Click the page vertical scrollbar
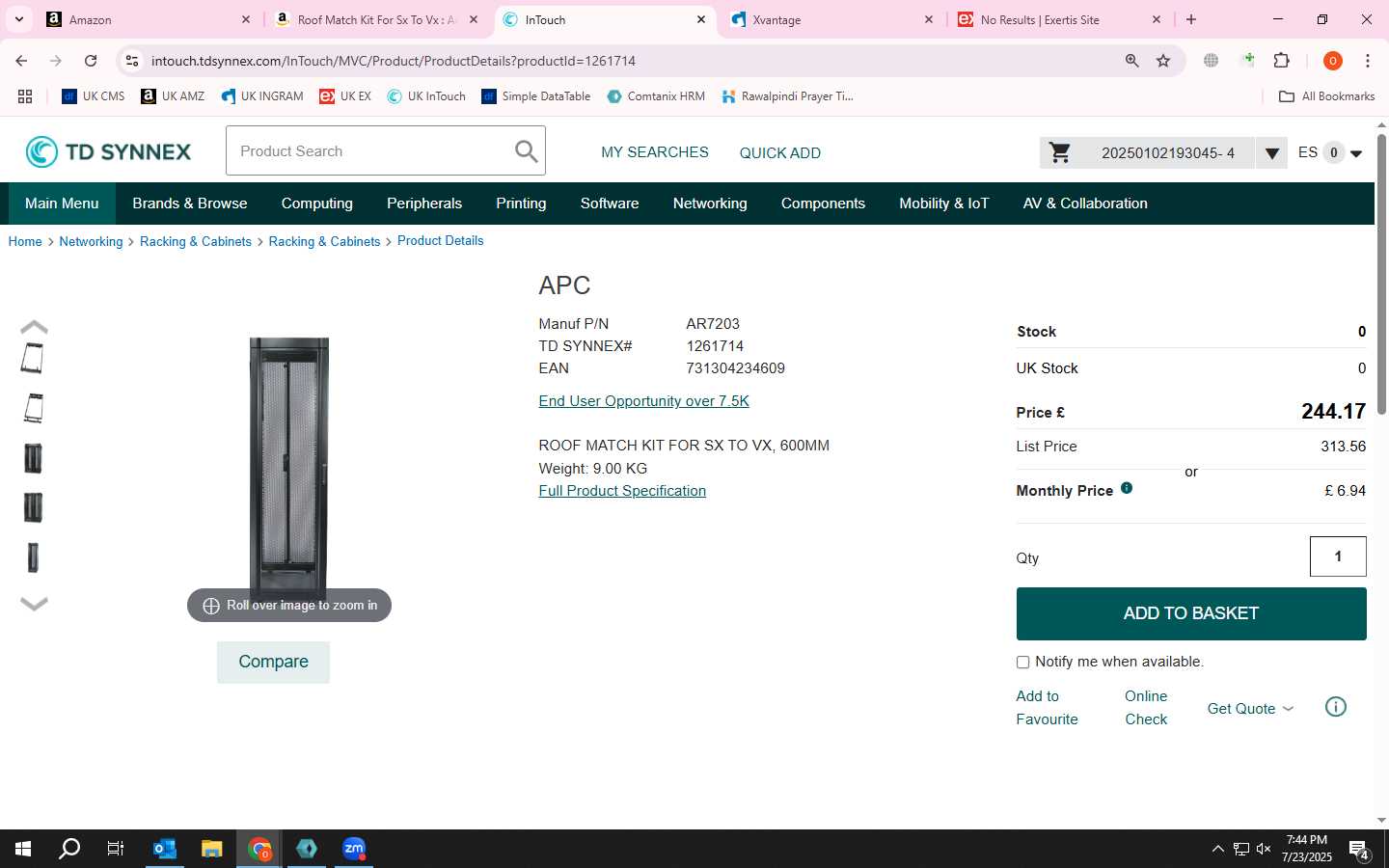The width and height of the screenshot is (1389, 868). pyautogui.click(x=1381, y=275)
